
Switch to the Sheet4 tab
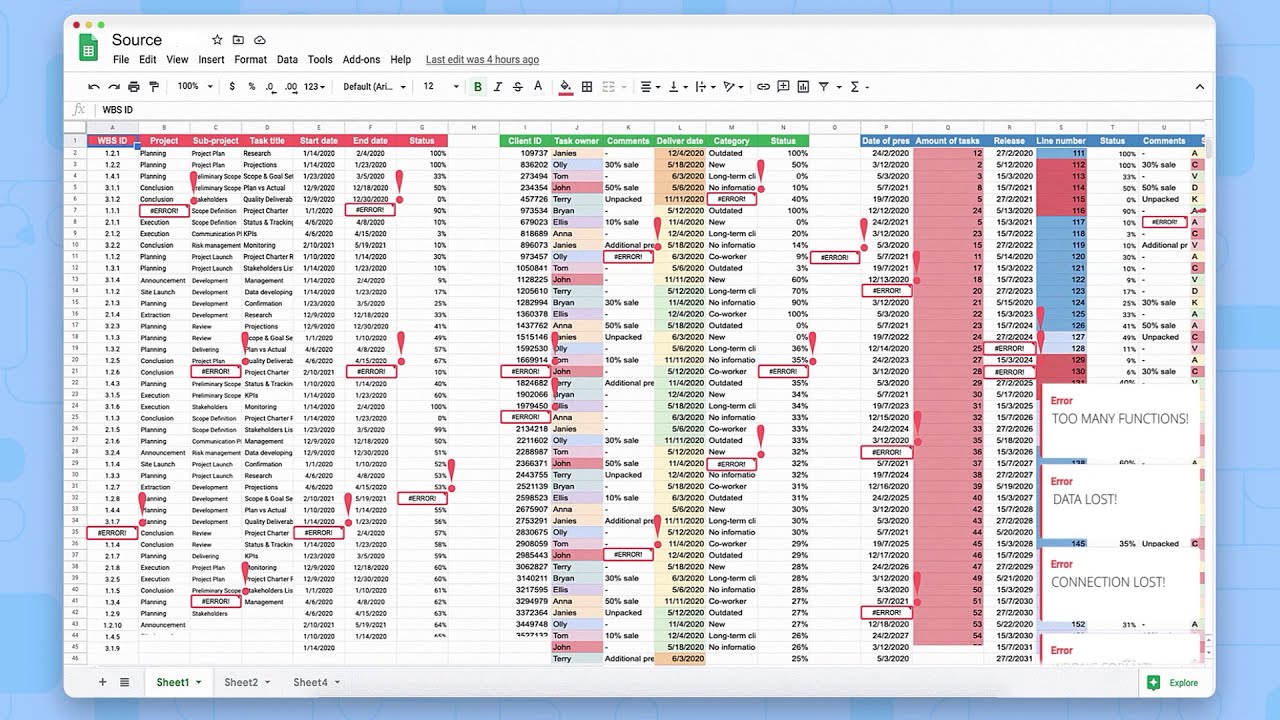(x=310, y=683)
